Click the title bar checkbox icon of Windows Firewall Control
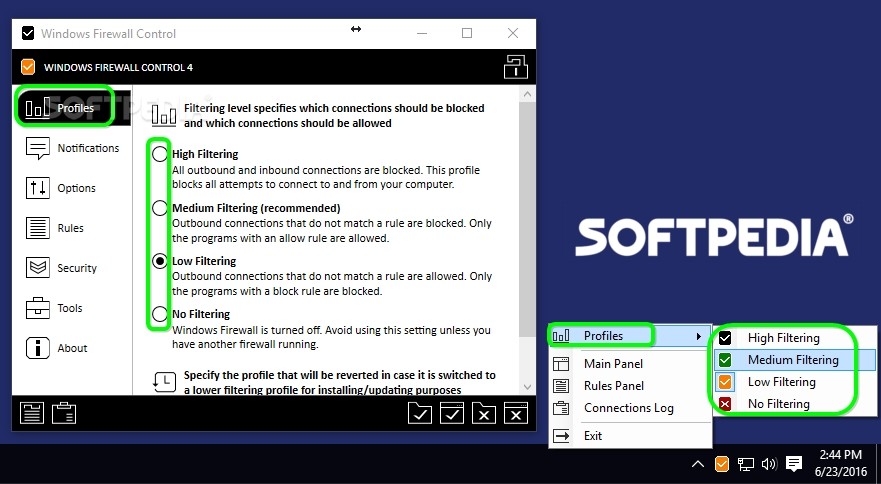The image size is (881, 484). 28,33
